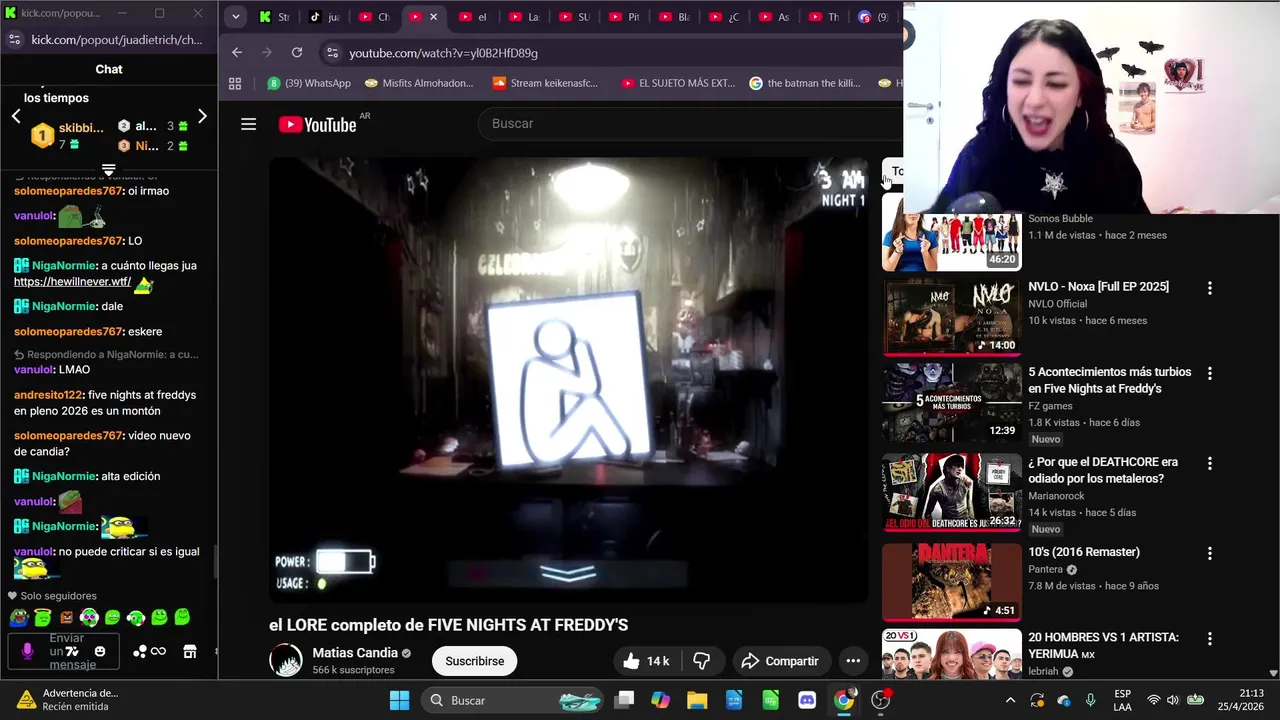The height and width of the screenshot is (720, 1280).
Task: Go back in the Chrome browser
Action: tap(237, 52)
